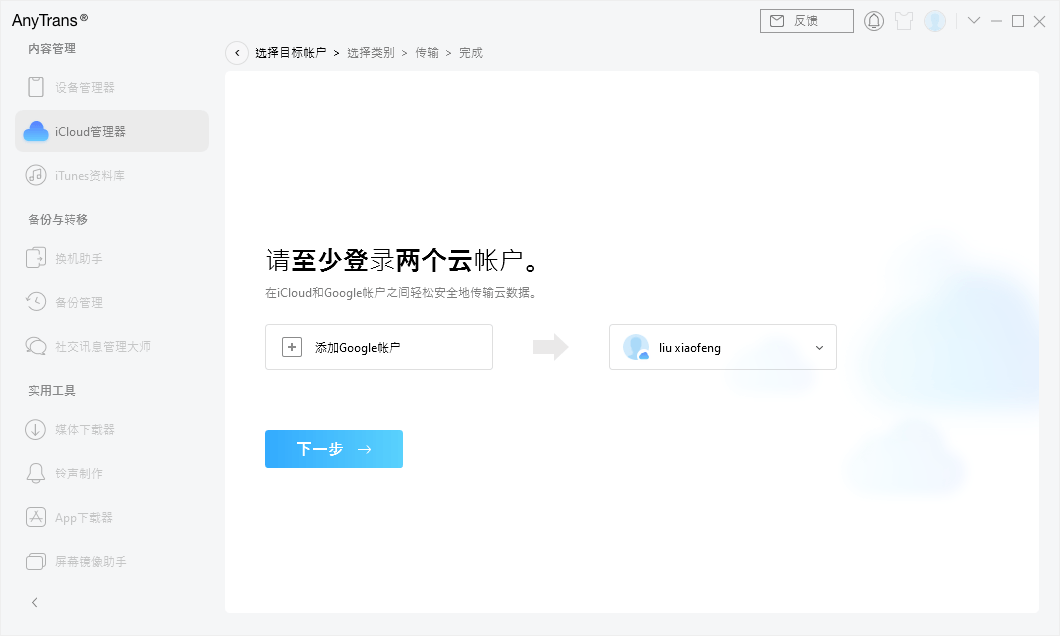Click the plus icon for adding Google account
1060x636 pixels.
(291, 347)
